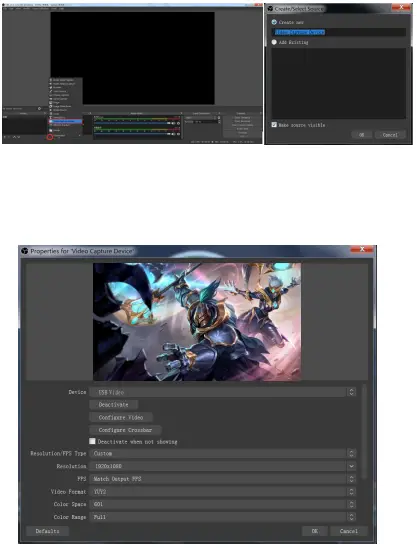Open the Device dropdown showing USB Video
Viewport: 417px width, 552px height.
(222, 392)
